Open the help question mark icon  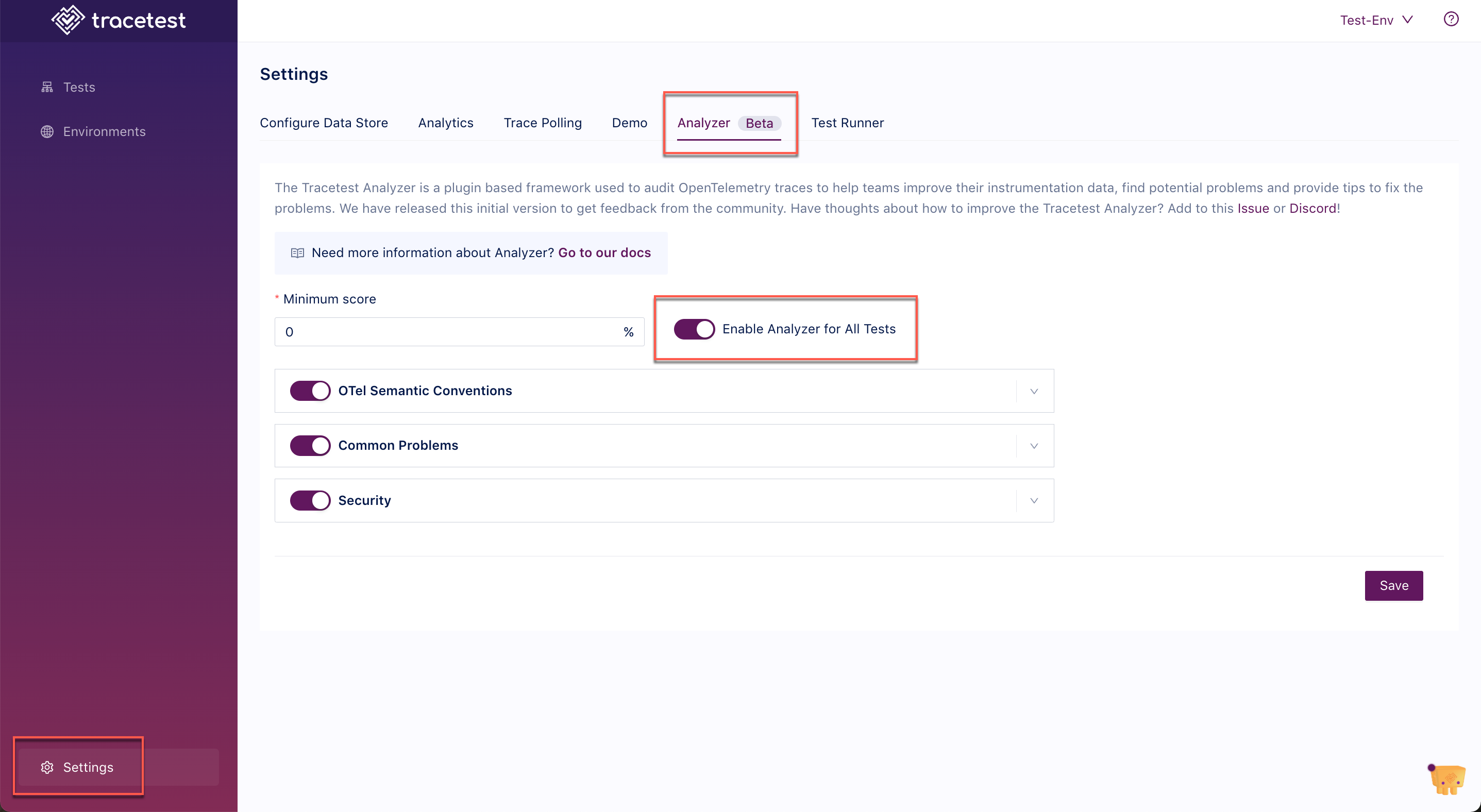pos(1451,20)
